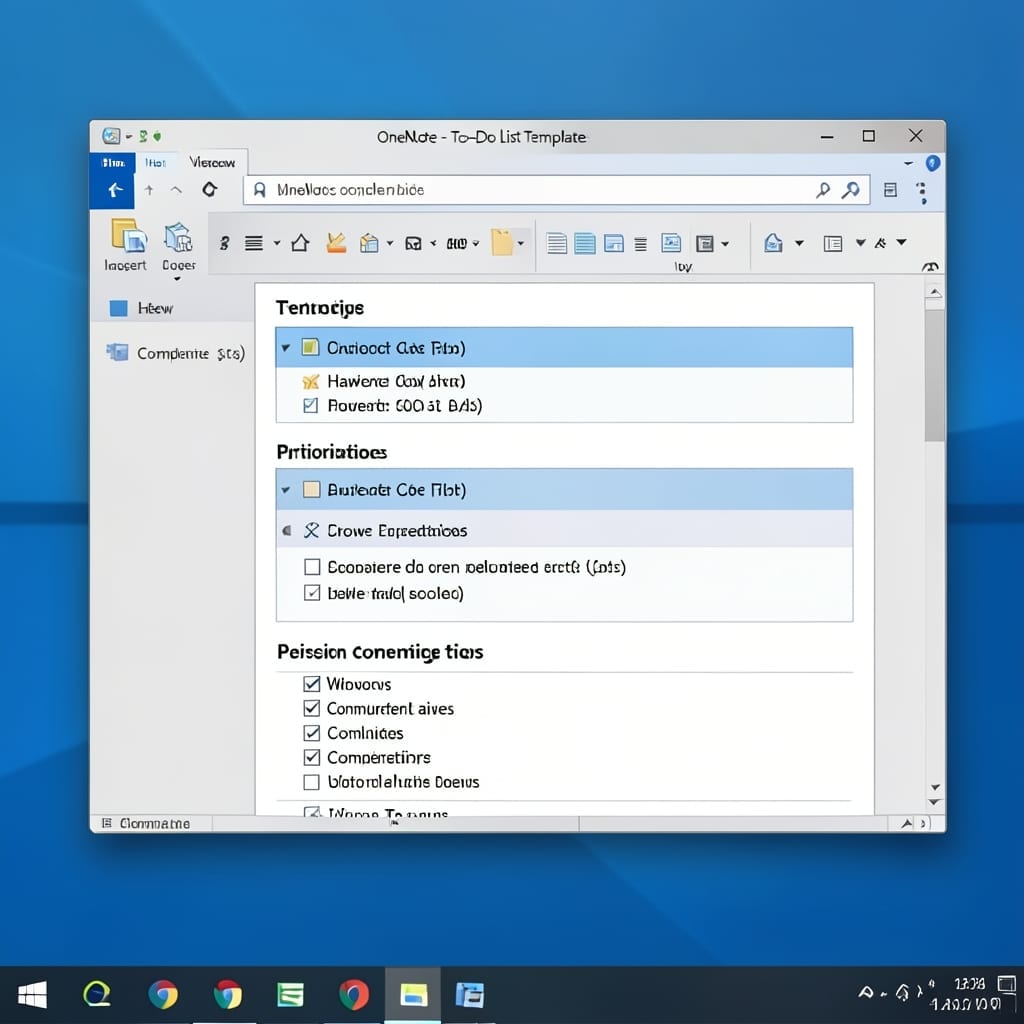Click the refresh circular arrow icon
The height and width of the screenshot is (1024, 1024).
click(209, 189)
